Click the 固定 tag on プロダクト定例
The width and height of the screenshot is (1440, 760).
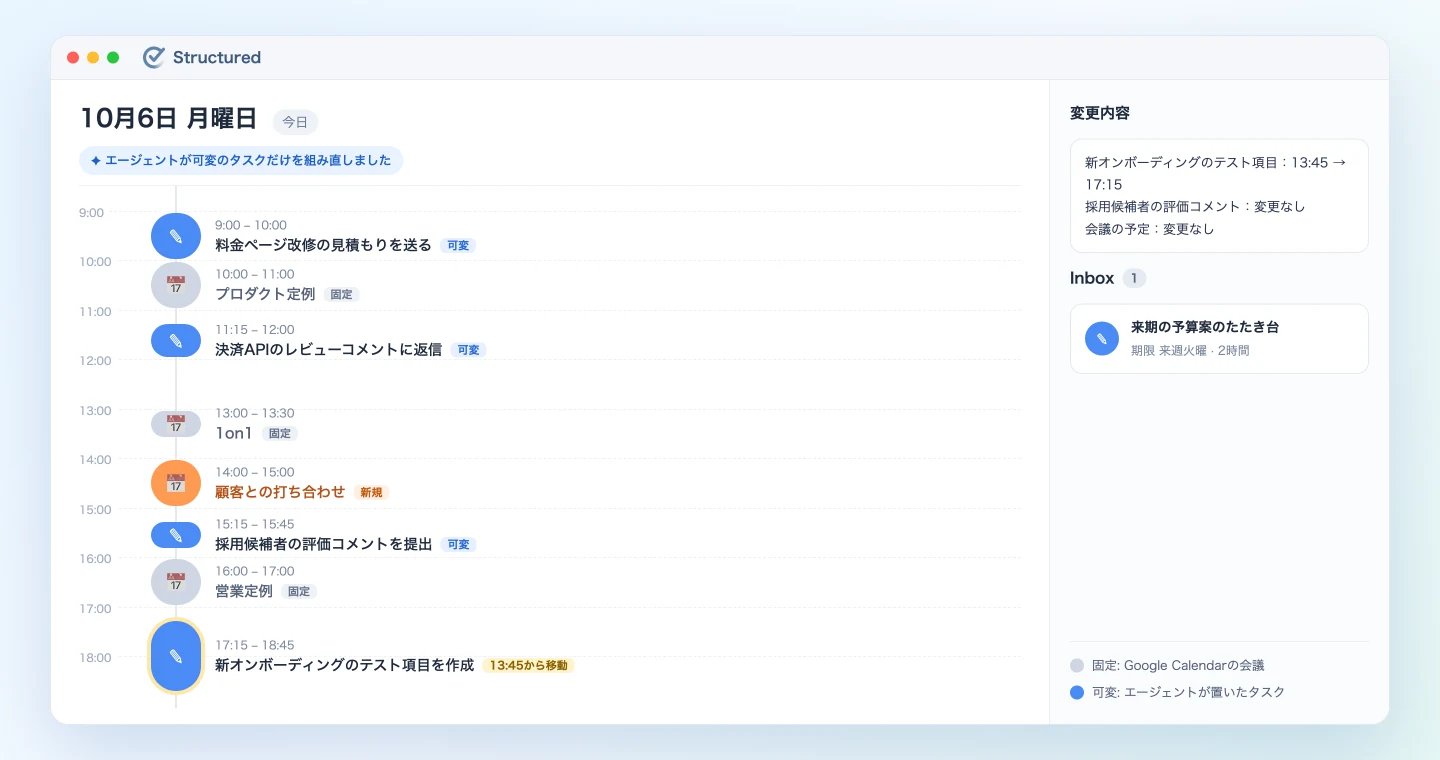pyautogui.click(x=341, y=295)
